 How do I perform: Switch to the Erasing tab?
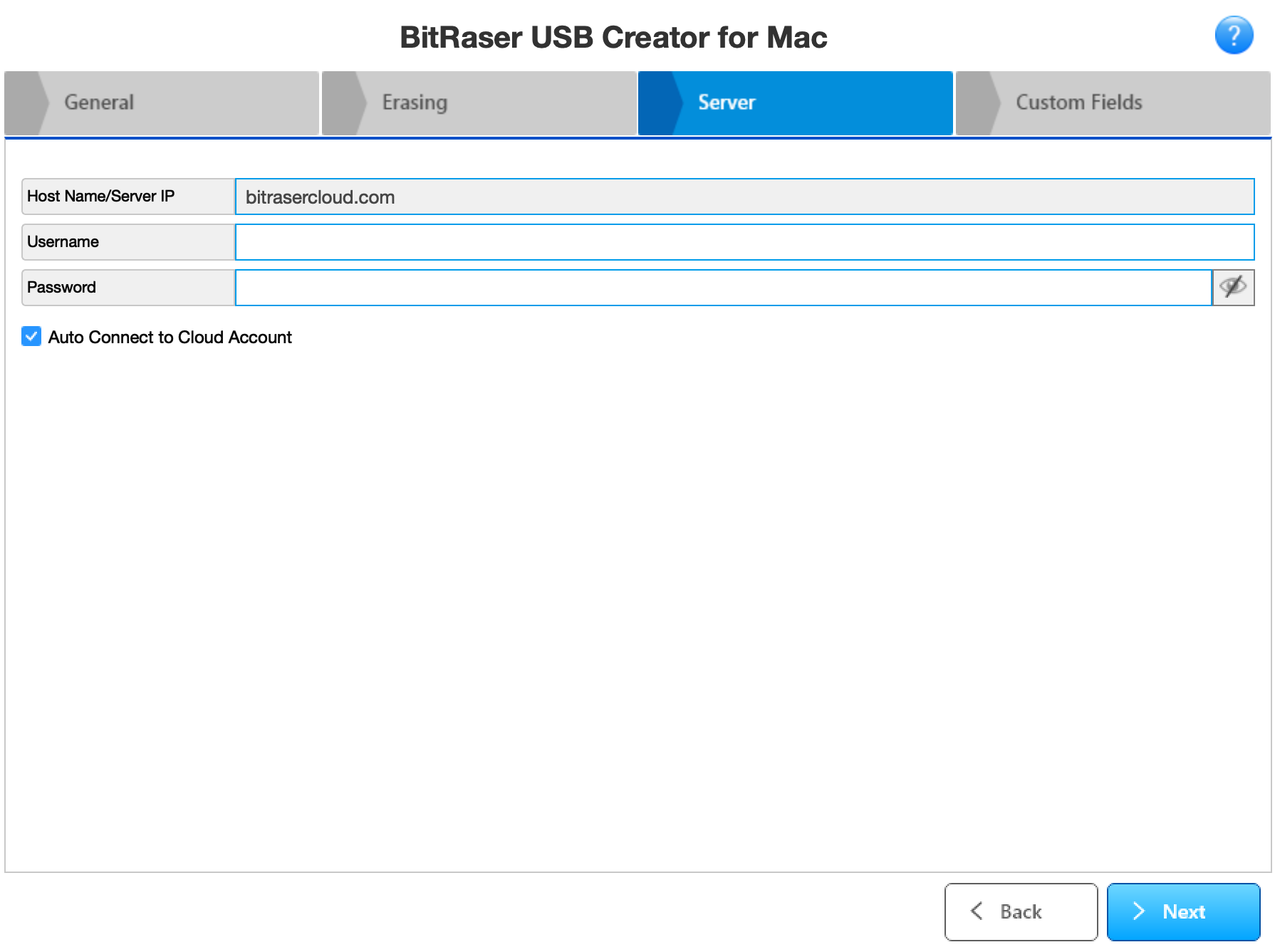pyautogui.click(x=479, y=103)
